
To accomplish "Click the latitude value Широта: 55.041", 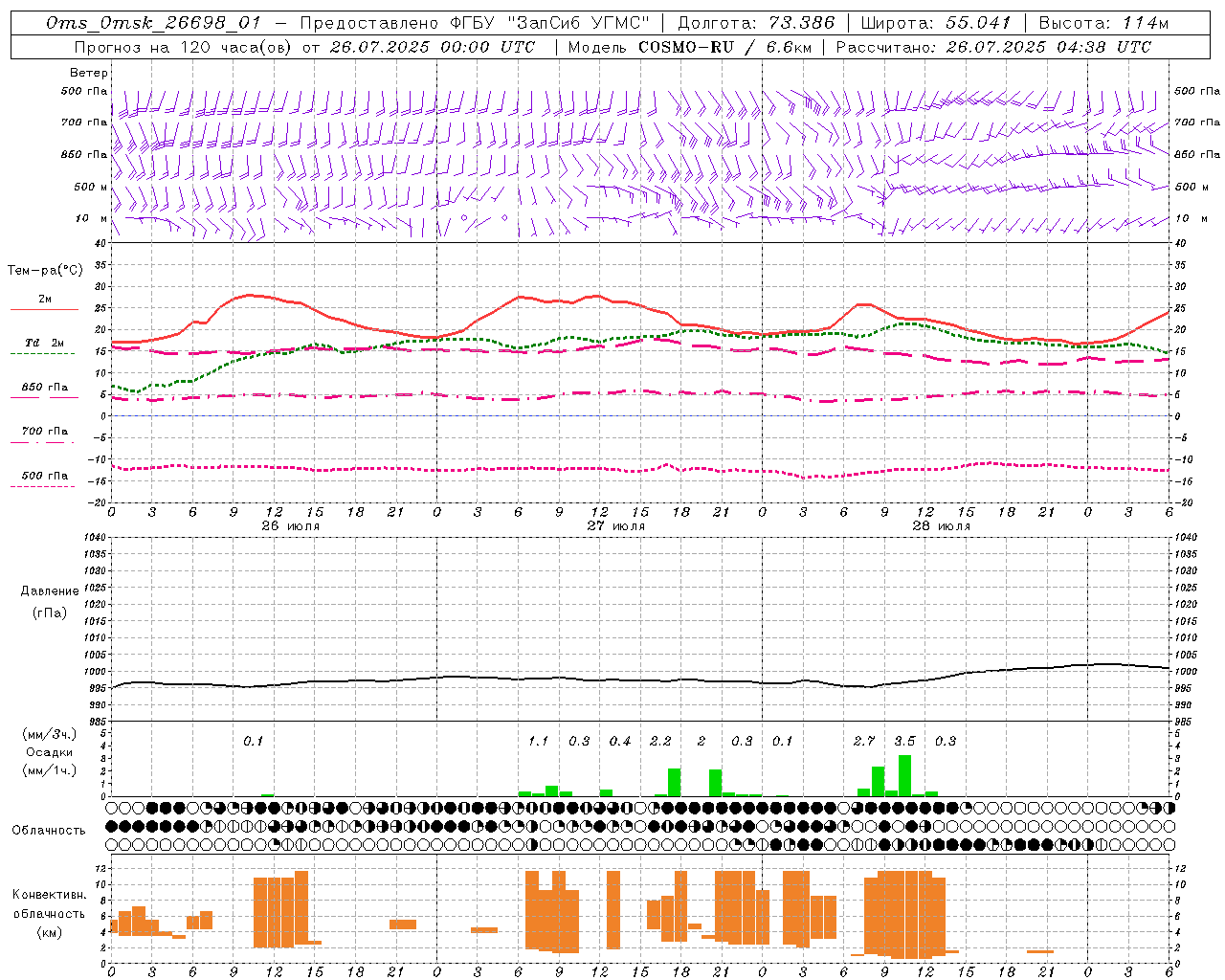I will (936, 23).
